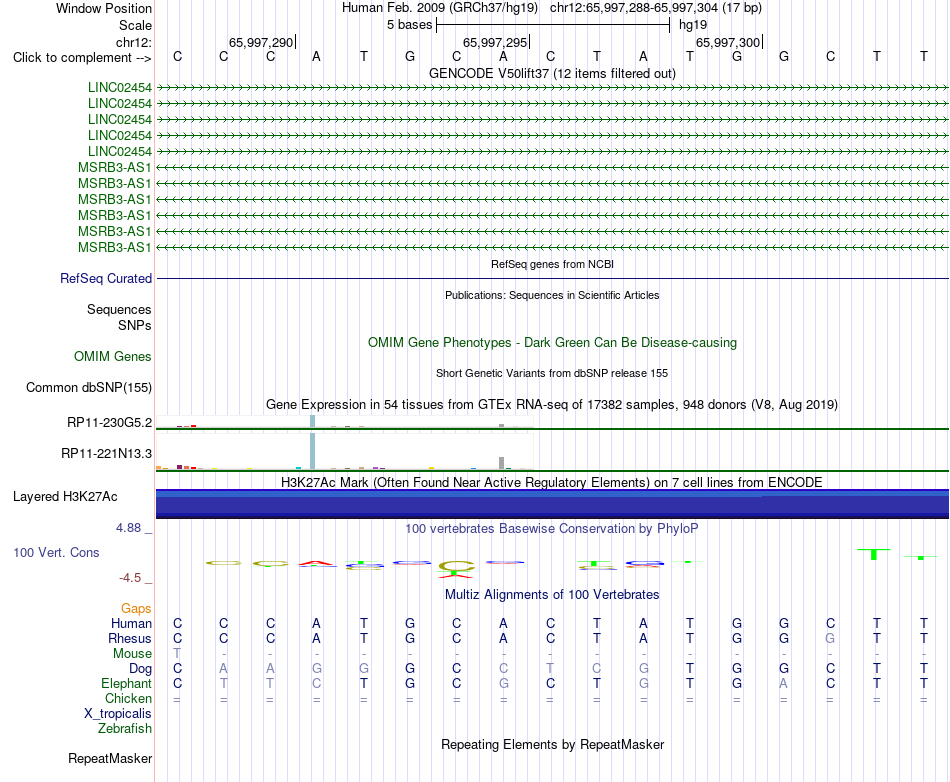
Task: Click the Zebrafish species label
Action: click(125, 728)
